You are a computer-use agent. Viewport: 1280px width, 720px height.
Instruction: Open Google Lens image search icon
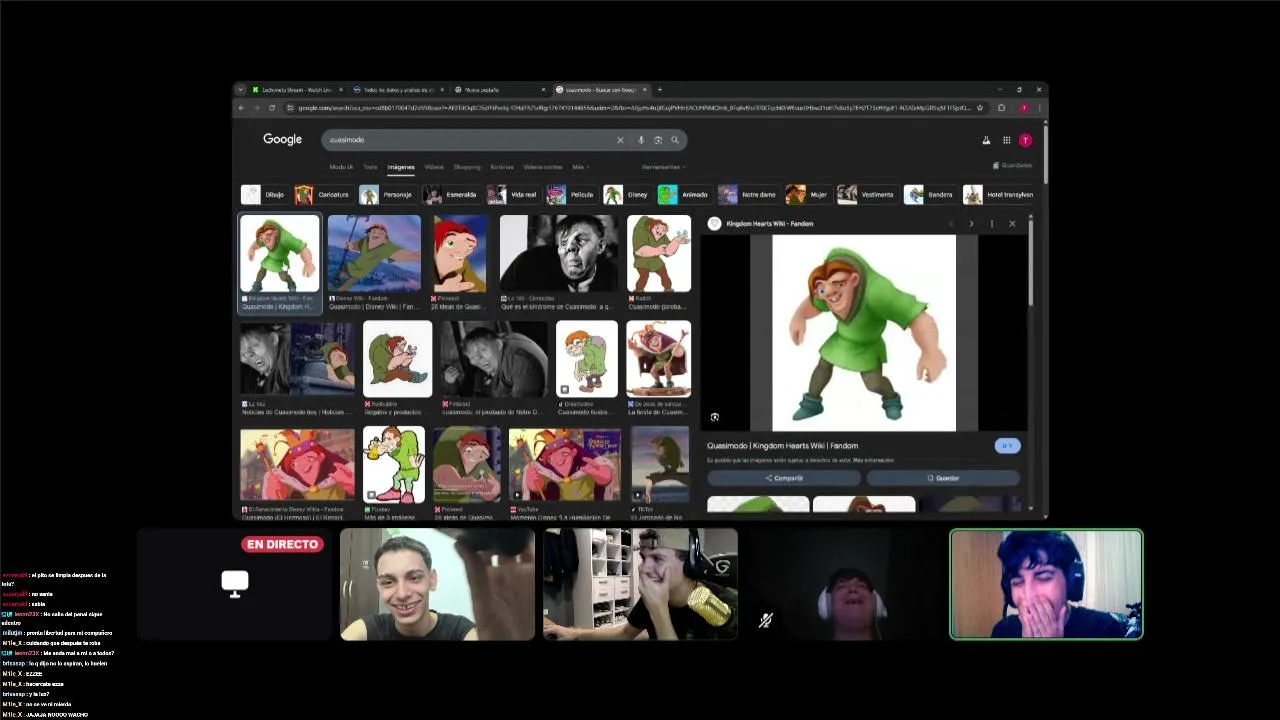pyautogui.click(x=658, y=140)
